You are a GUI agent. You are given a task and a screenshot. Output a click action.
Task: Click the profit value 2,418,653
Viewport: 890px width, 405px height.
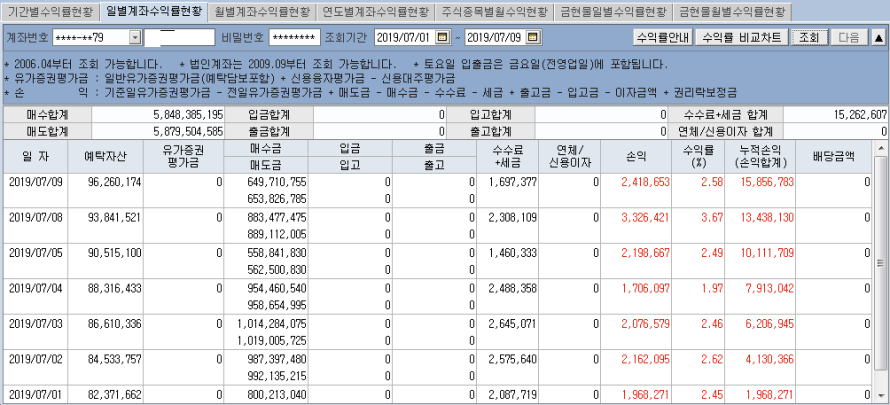point(645,183)
